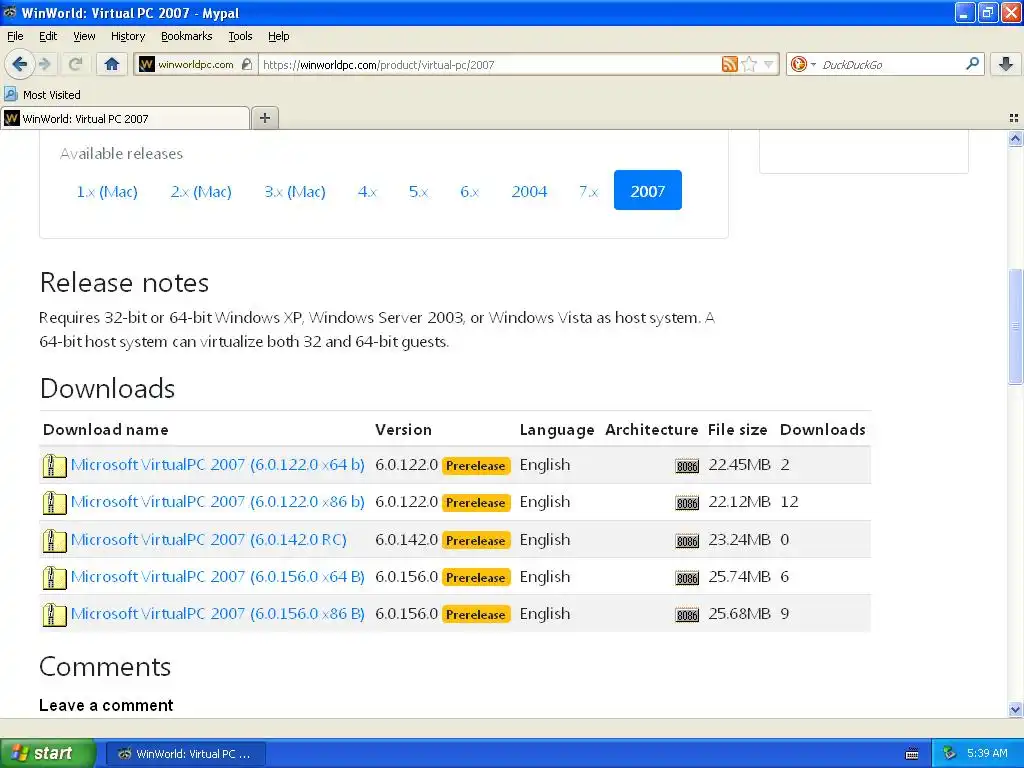1024x768 pixels.
Task: Click zip icon for 6.0.156.0 x64 B
Action: 54,578
